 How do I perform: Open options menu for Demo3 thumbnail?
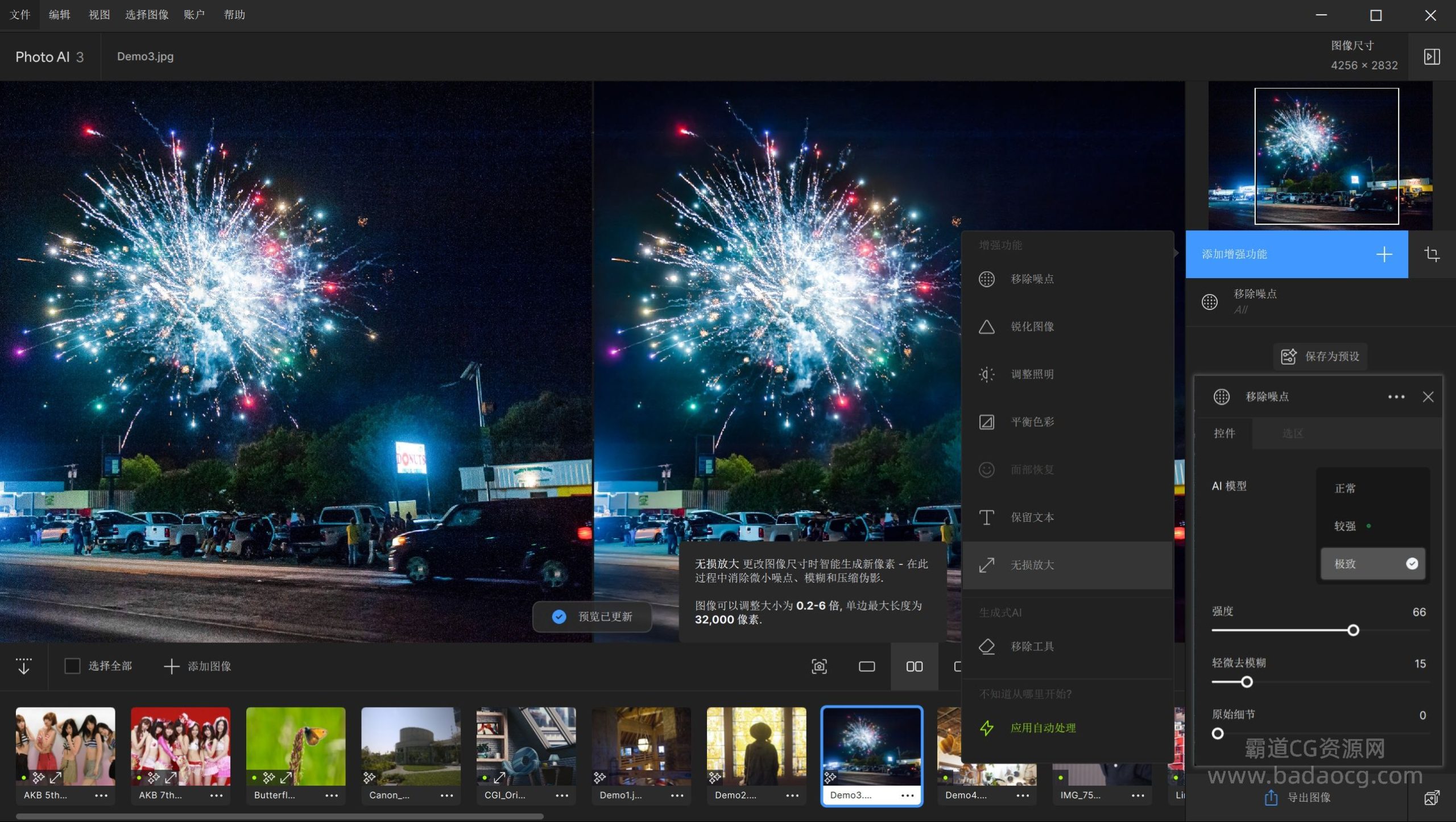(908, 795)
